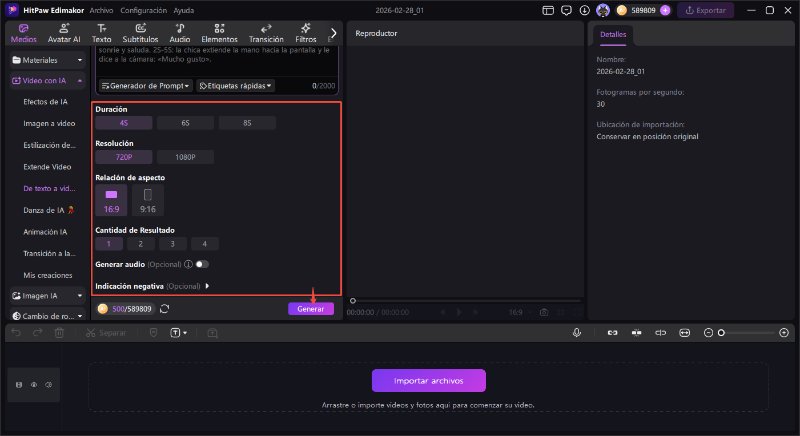
Task: Set Cantidad de Resultado to 3
Action: (x=172, y=244)
